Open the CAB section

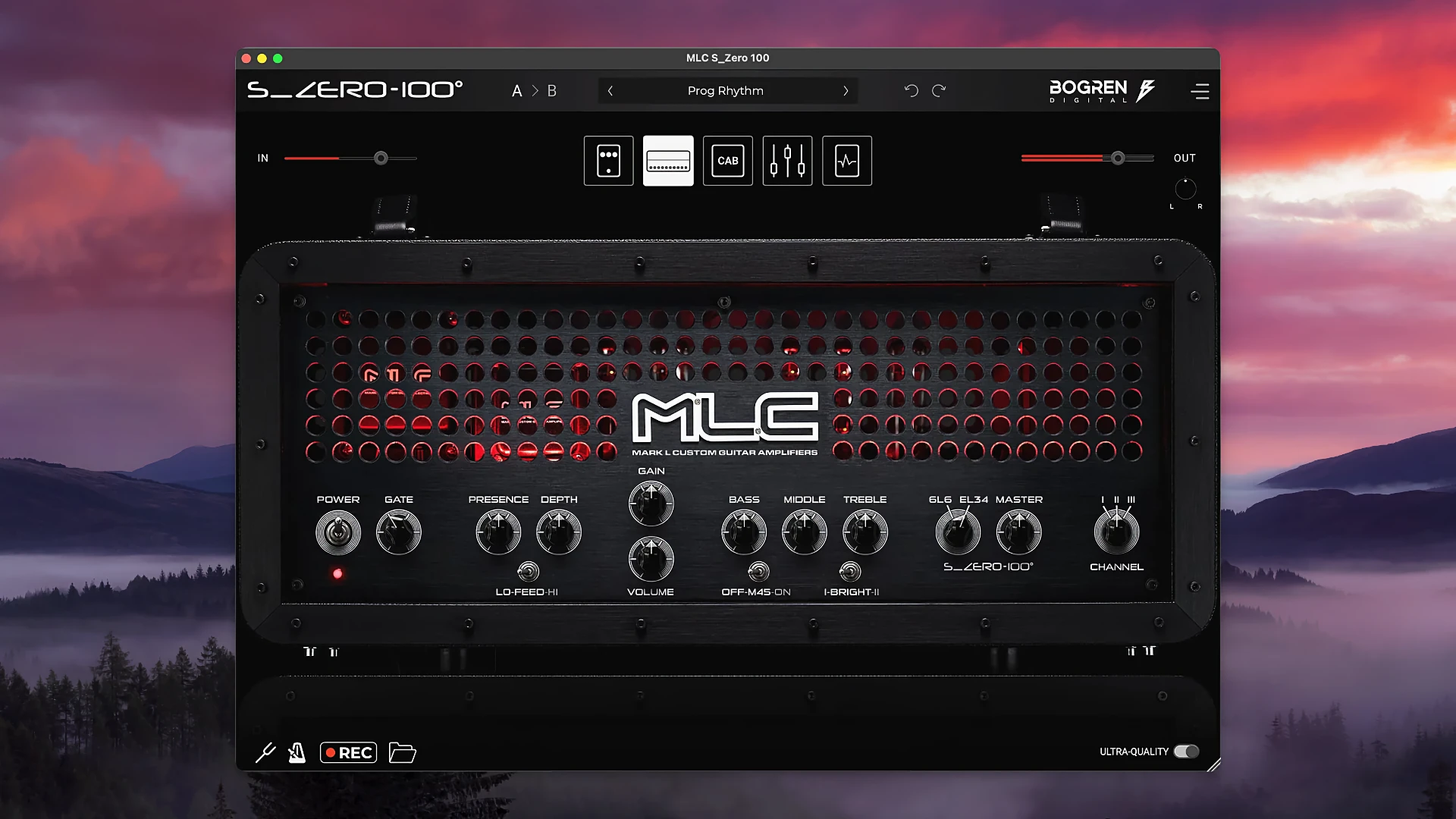point(727,161)
